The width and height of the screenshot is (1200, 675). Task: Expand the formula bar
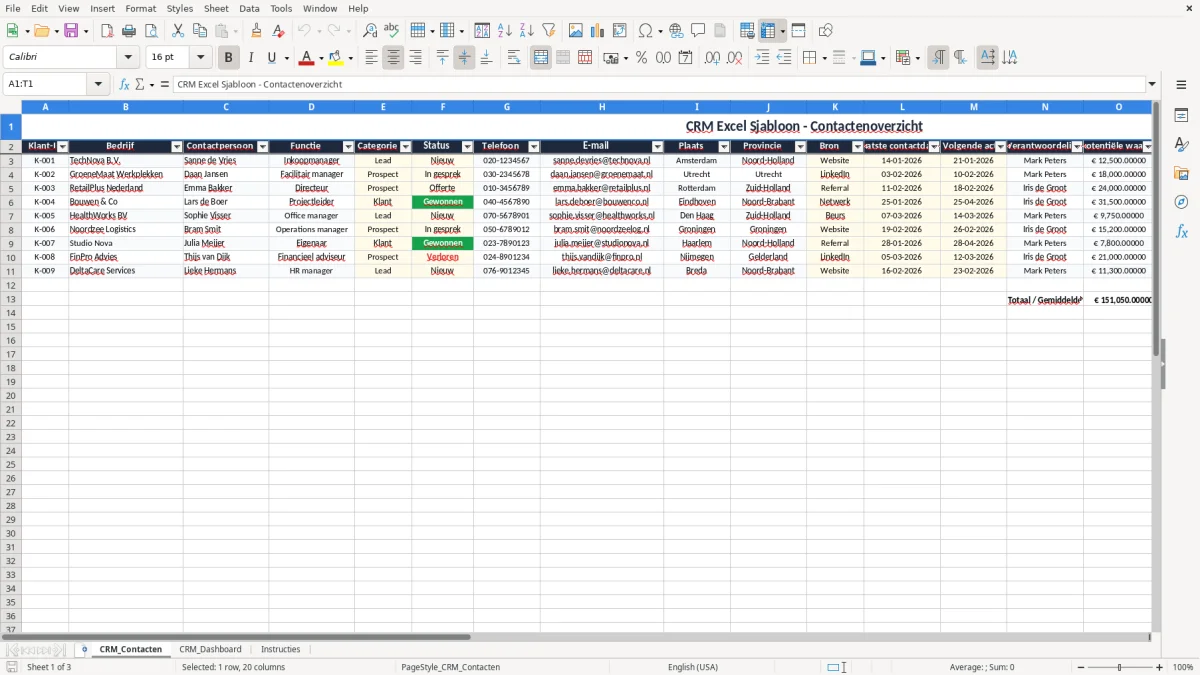click(x=1152, y=84)
